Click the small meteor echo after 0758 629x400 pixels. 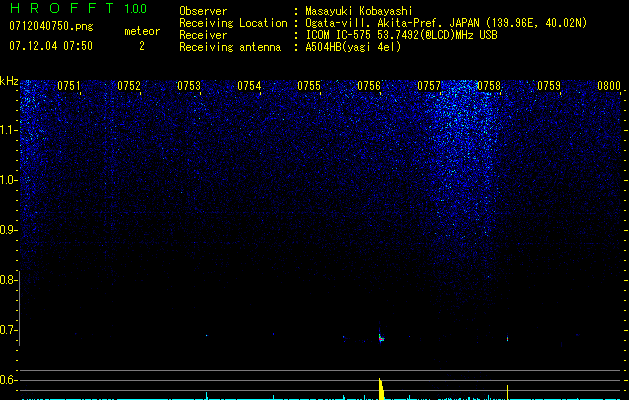pyautogui.click(x=507, y=338)
